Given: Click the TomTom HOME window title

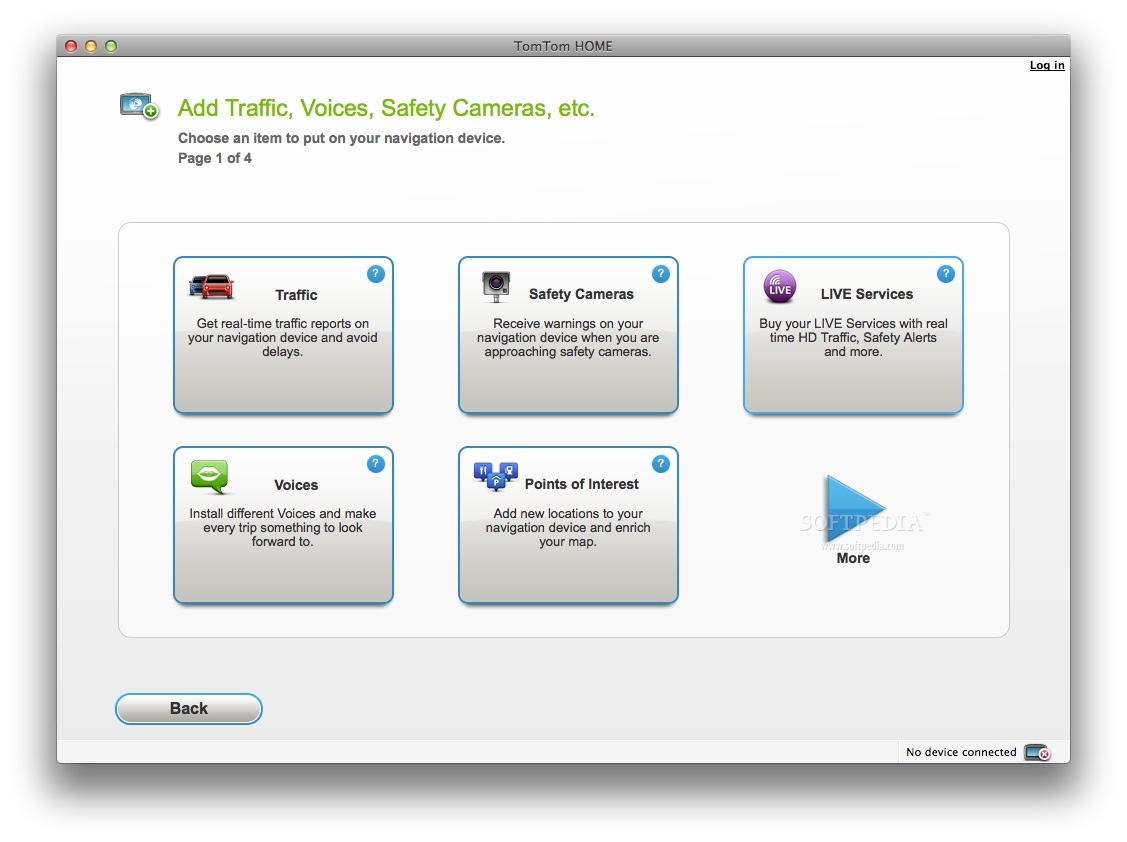Looking at the screenshot, I should click(x=564, y=46).
